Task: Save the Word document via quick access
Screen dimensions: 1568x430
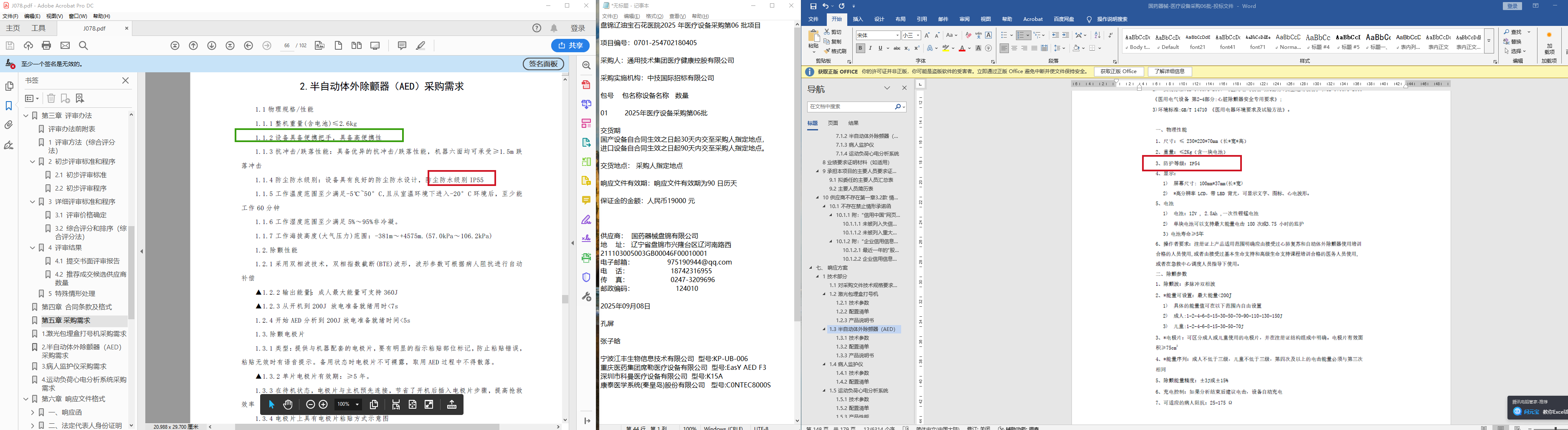Action: click(813, 6)
